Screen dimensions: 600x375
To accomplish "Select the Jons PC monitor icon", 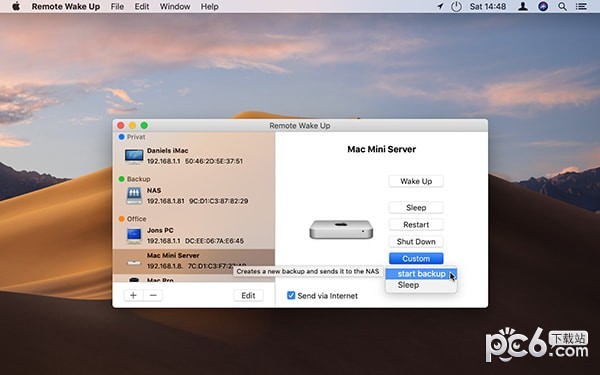I will (134, 236).
